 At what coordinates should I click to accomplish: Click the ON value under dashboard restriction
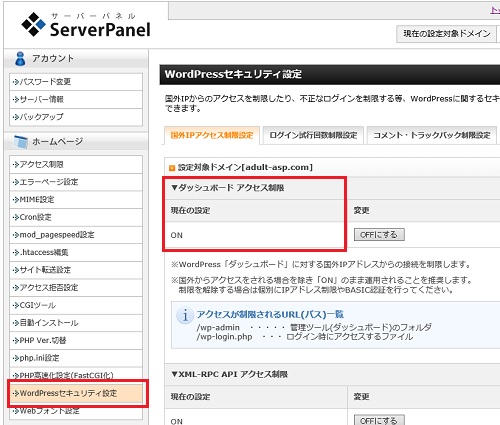coord(177,235)
